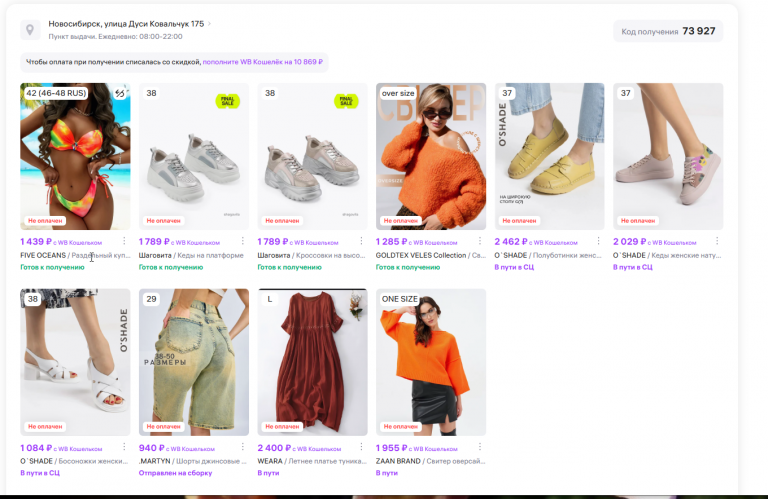Open the options menu for the 1 439 ₽ item
This screenshot has width=768, height=499.
point(124,241)
